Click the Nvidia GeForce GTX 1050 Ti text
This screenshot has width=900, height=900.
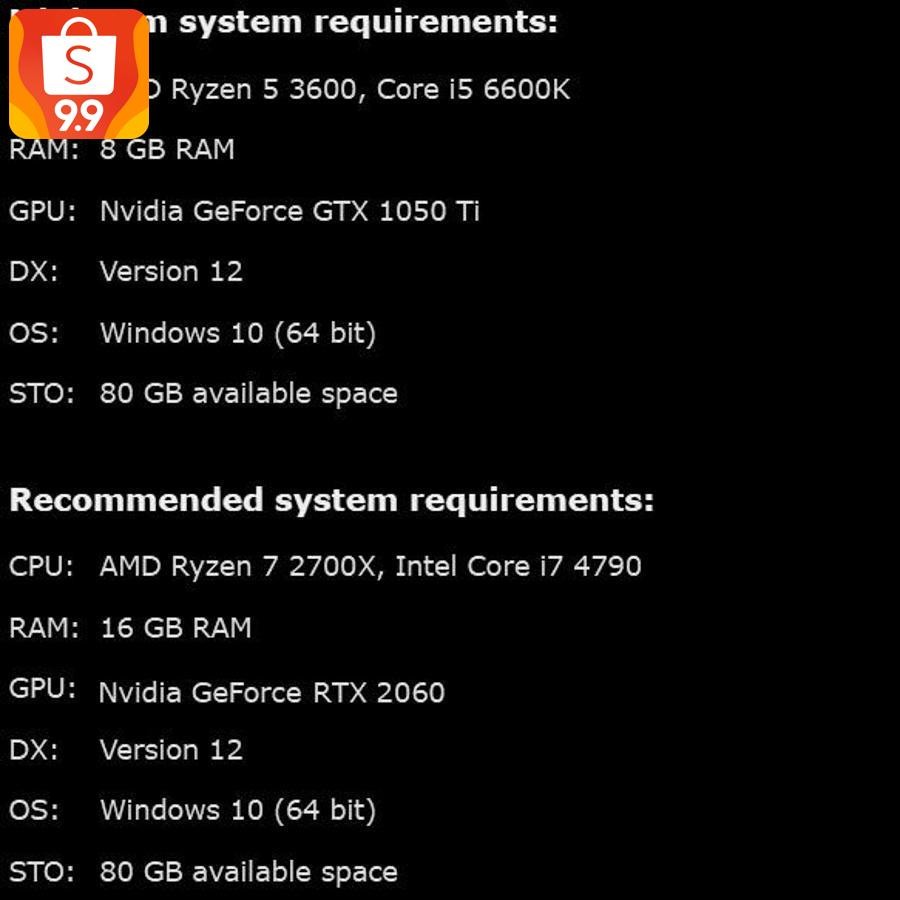289,211
